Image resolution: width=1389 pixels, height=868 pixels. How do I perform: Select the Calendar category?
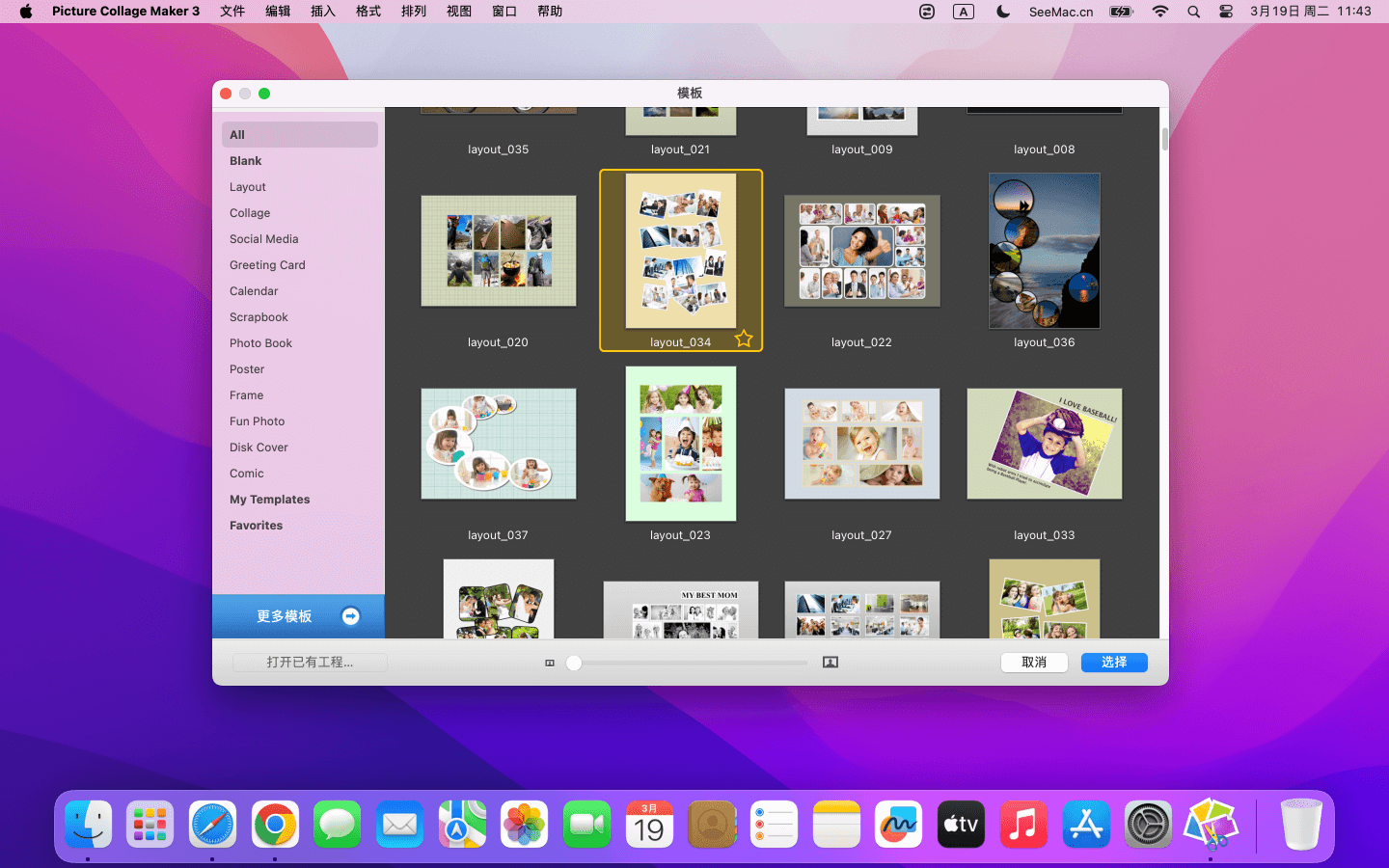pos(299,291)
